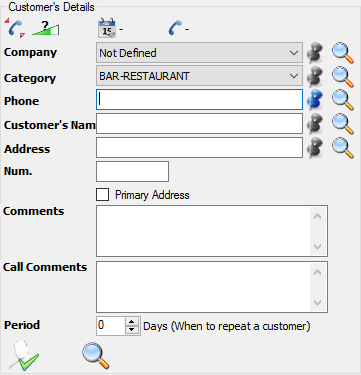
Task: Toggle the pushpin beside Company dropdown
Action: click(x=315, y=53)
